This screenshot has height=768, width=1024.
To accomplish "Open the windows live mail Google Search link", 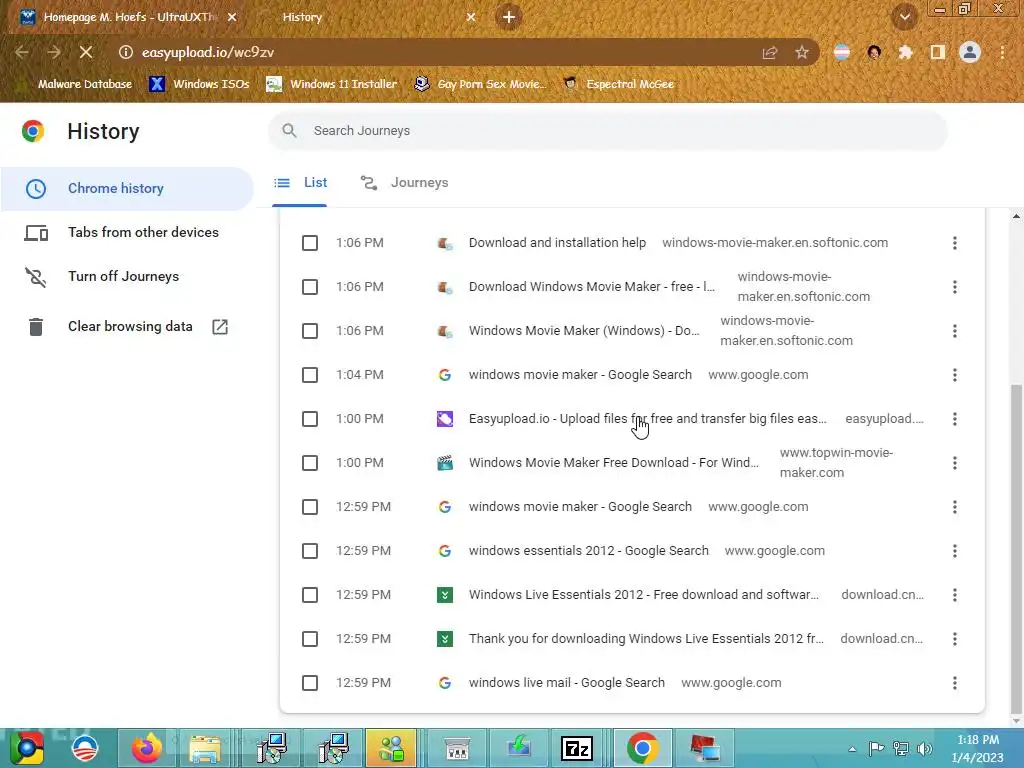I will pos(566,682).
